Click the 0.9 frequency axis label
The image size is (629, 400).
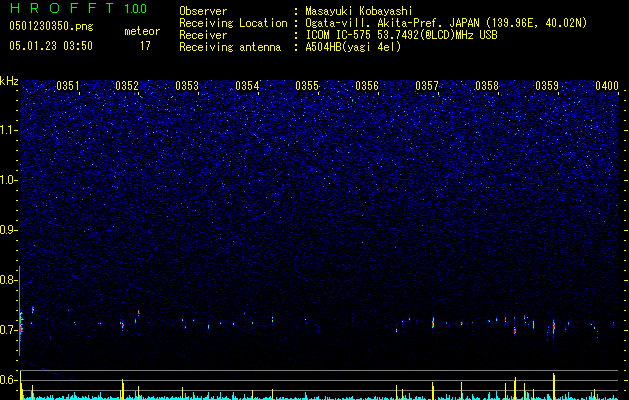click(8, 230)
